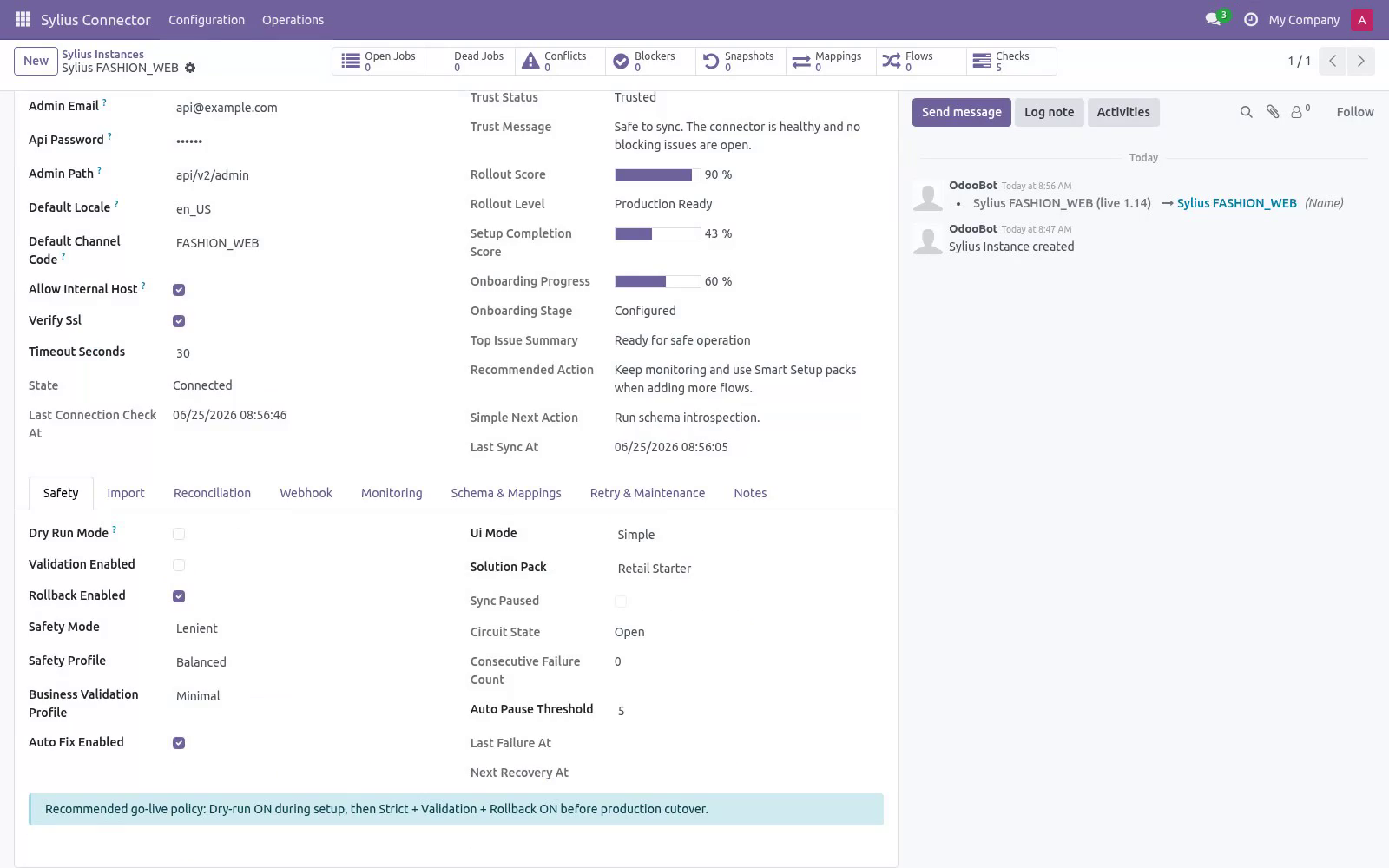Open the Safety Profile dropdown showing Balanced
Screen dimensions: 1389x868
[x=308, y=662]
